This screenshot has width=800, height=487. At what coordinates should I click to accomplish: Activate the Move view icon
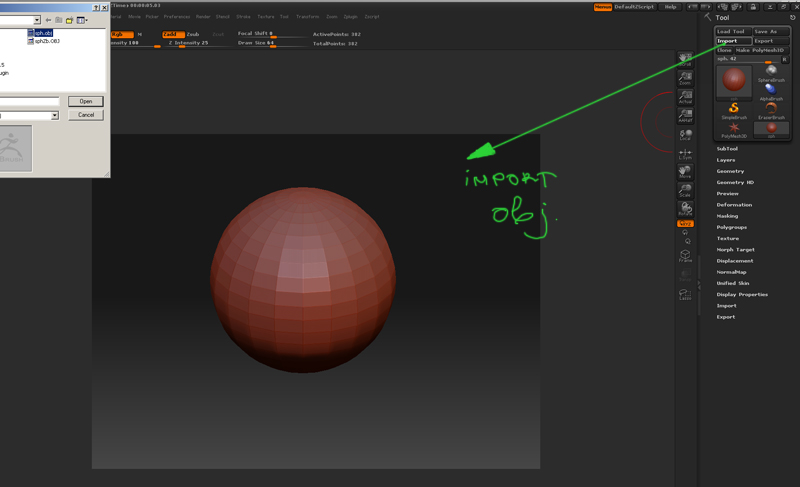(x=685, y=171)
